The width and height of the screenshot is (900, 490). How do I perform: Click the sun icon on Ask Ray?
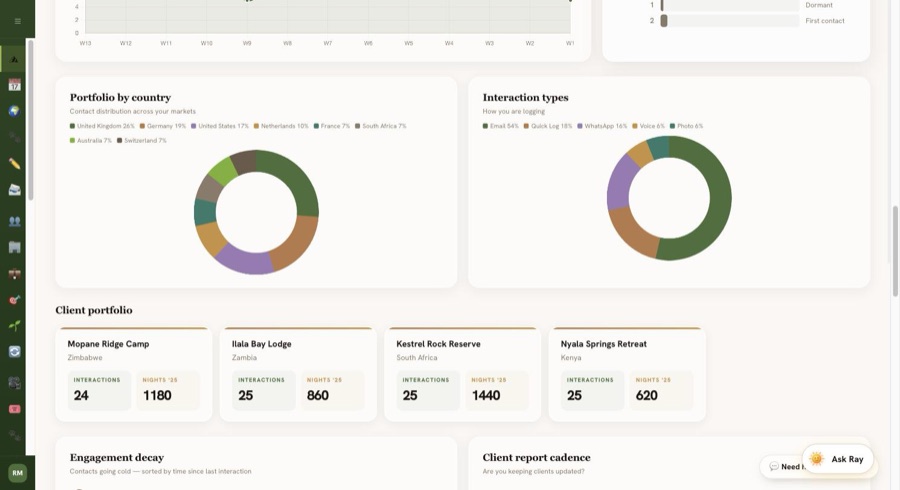click(816, 459)
